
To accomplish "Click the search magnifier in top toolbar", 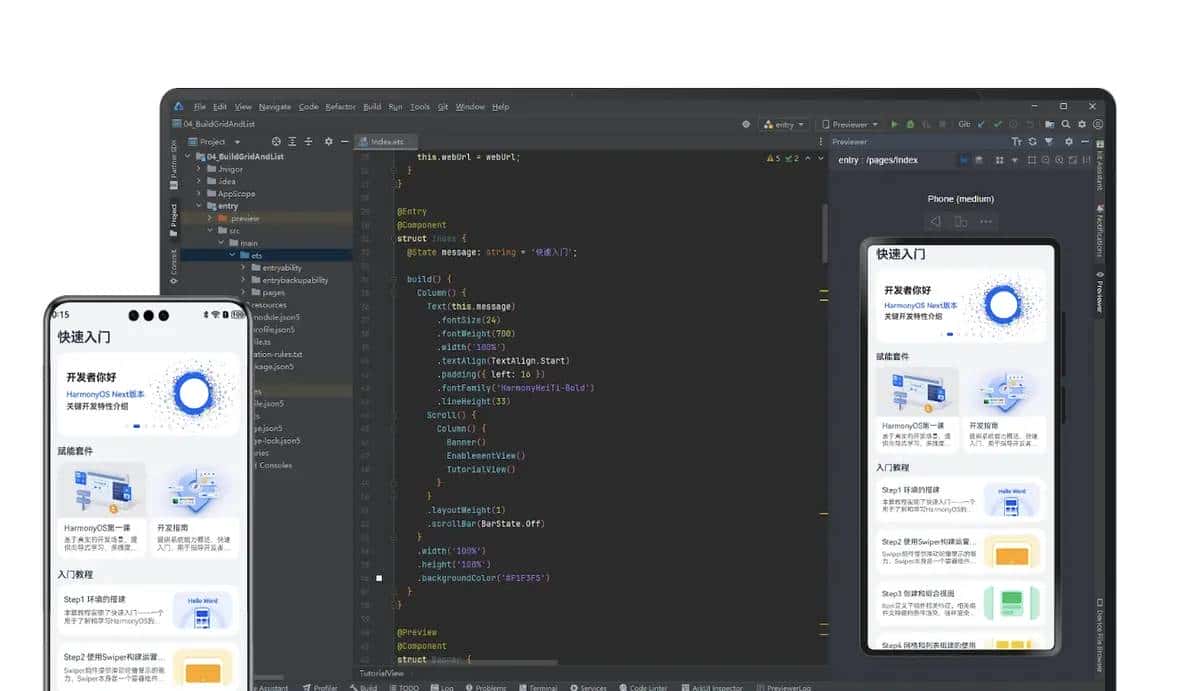I will pyautogui.click(x=1065, y=124).
